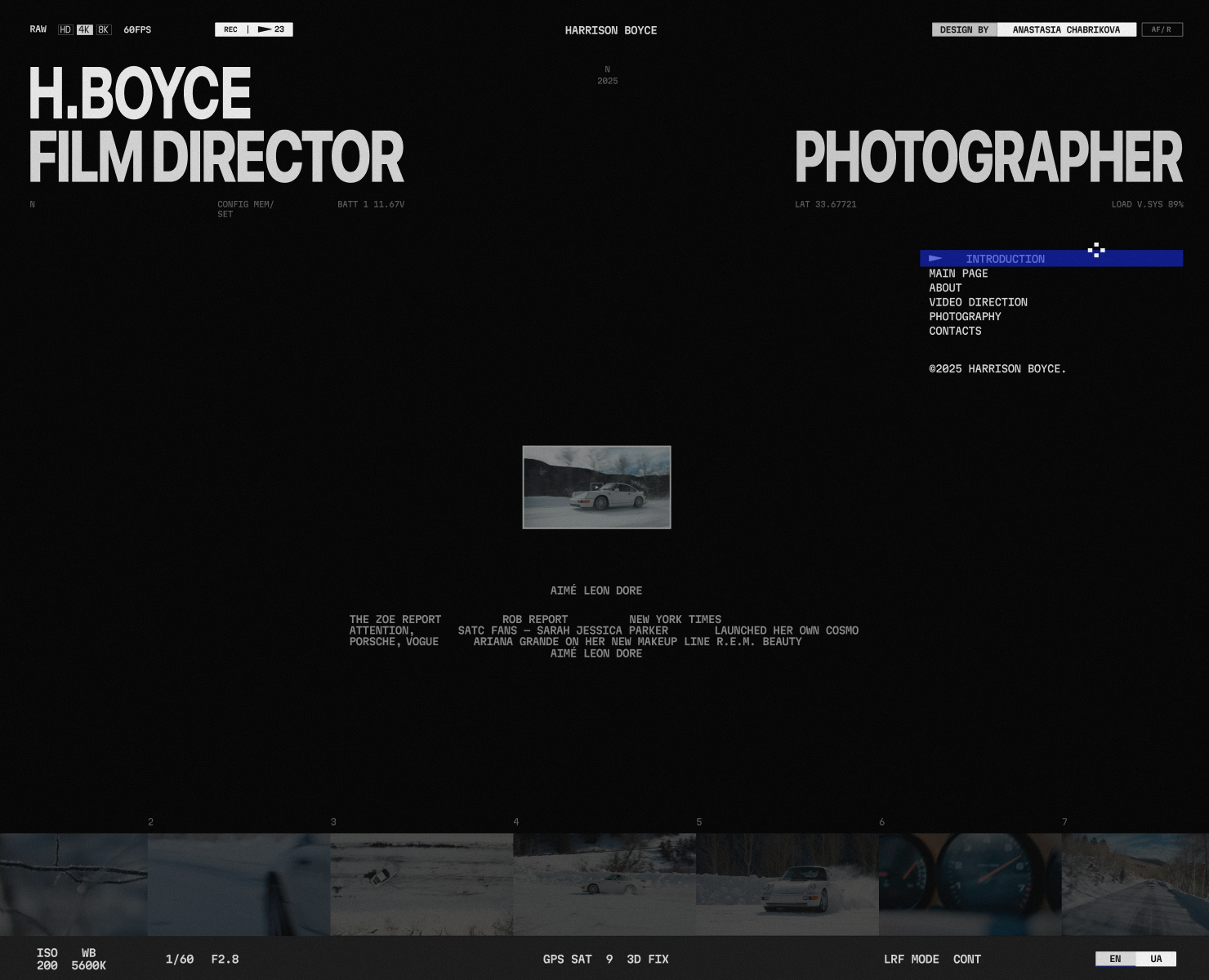Click the play icon beside INTRODUCTION
The height and width of the screenshot is (980, 1209).
tap(936, 258)
